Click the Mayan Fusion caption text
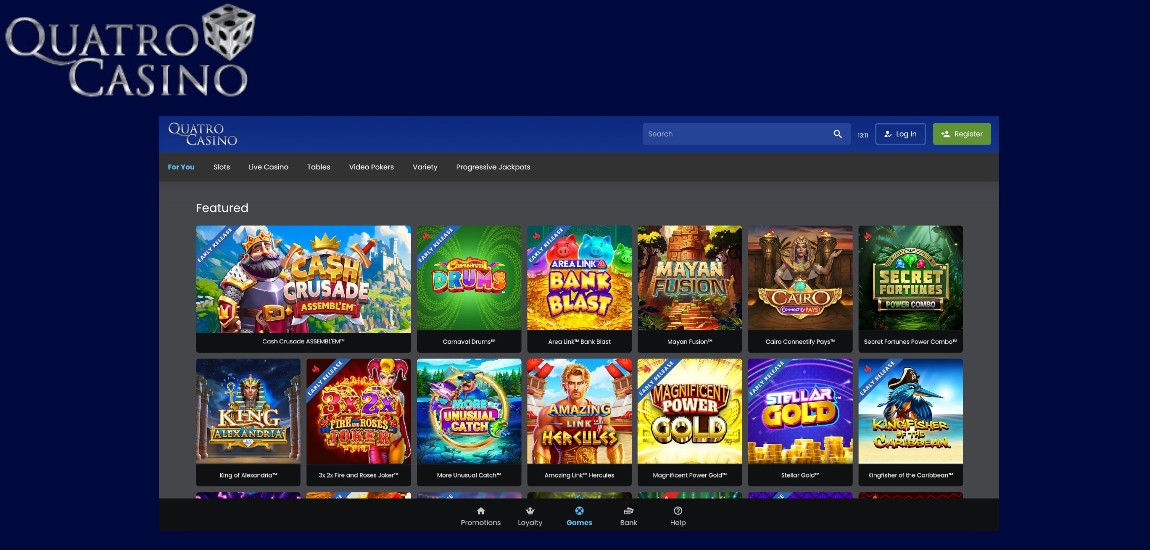 click(x=689, y=342)
